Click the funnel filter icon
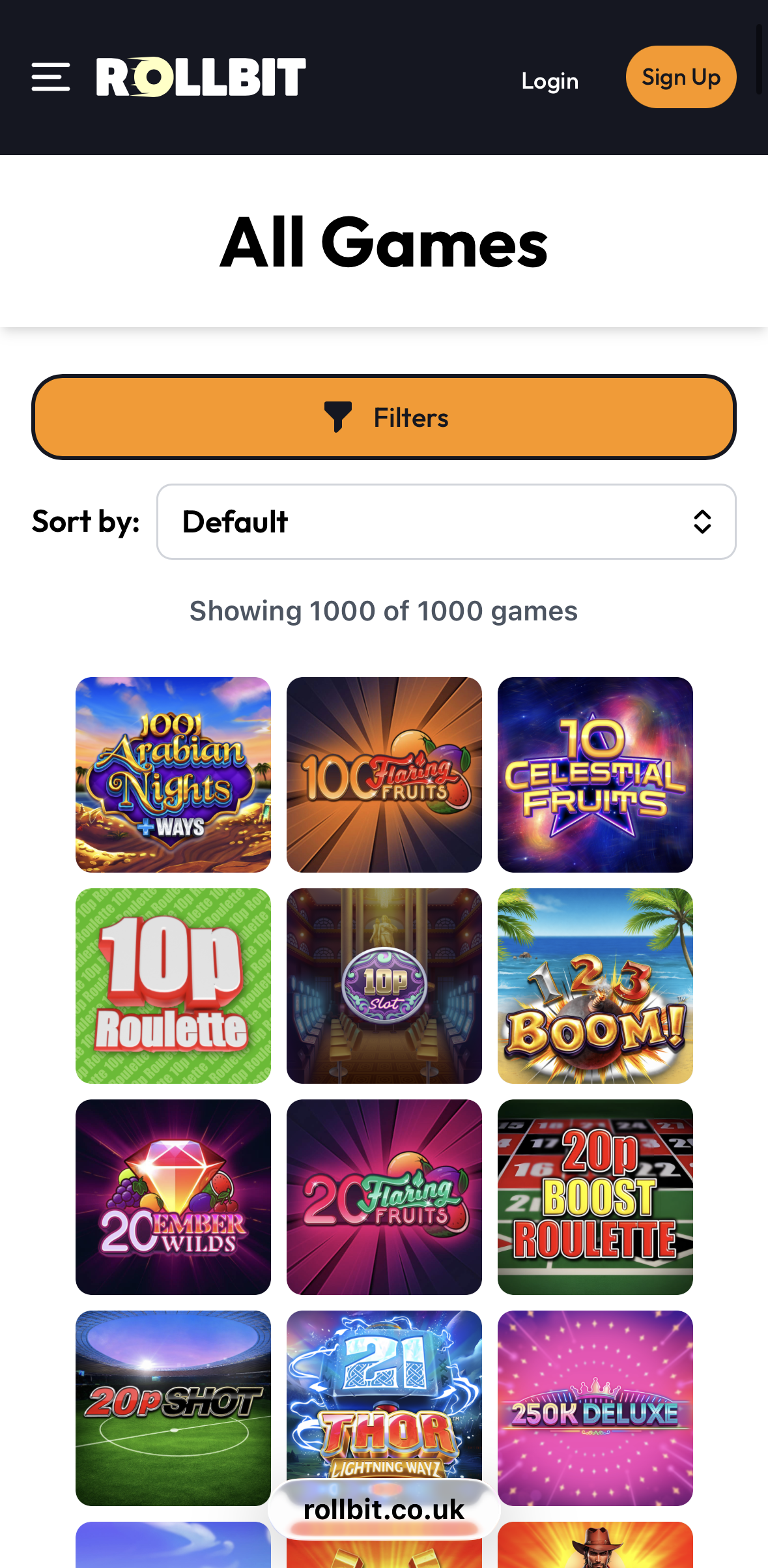Viewport: 768px width, 1568px height. (x=338, y=417)
